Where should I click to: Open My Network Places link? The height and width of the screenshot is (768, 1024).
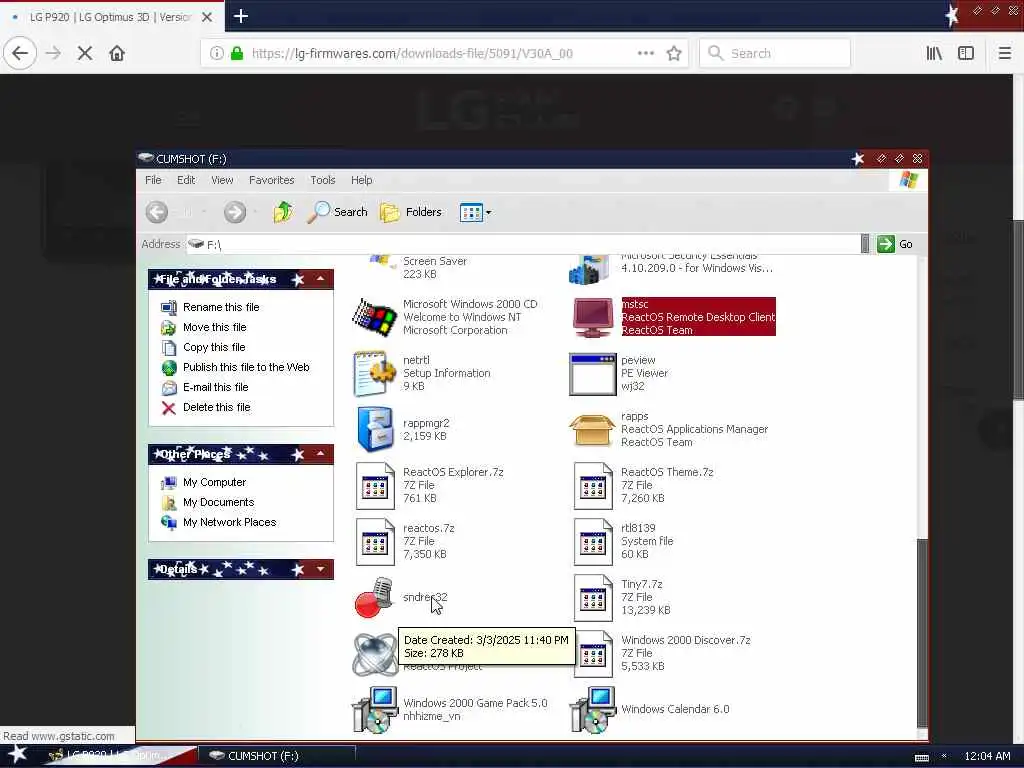[229, 522]
